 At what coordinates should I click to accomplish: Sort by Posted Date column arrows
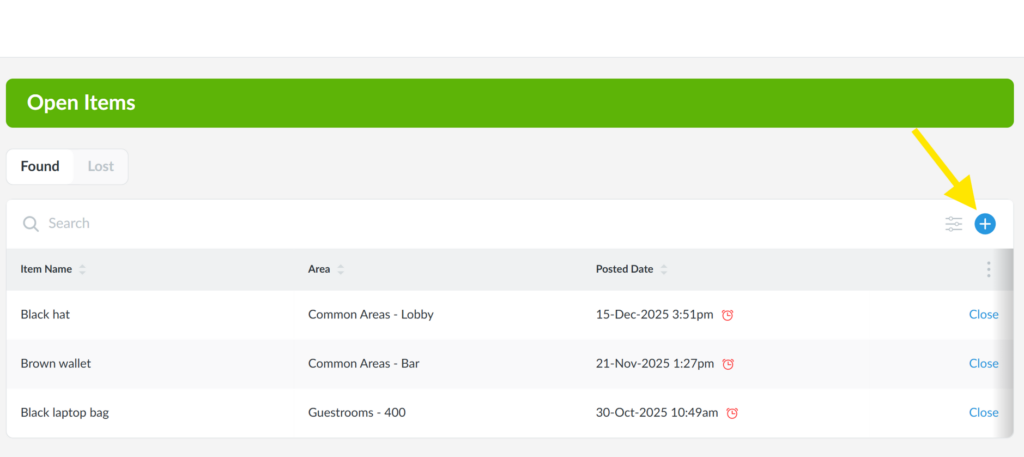coord(664,270)
